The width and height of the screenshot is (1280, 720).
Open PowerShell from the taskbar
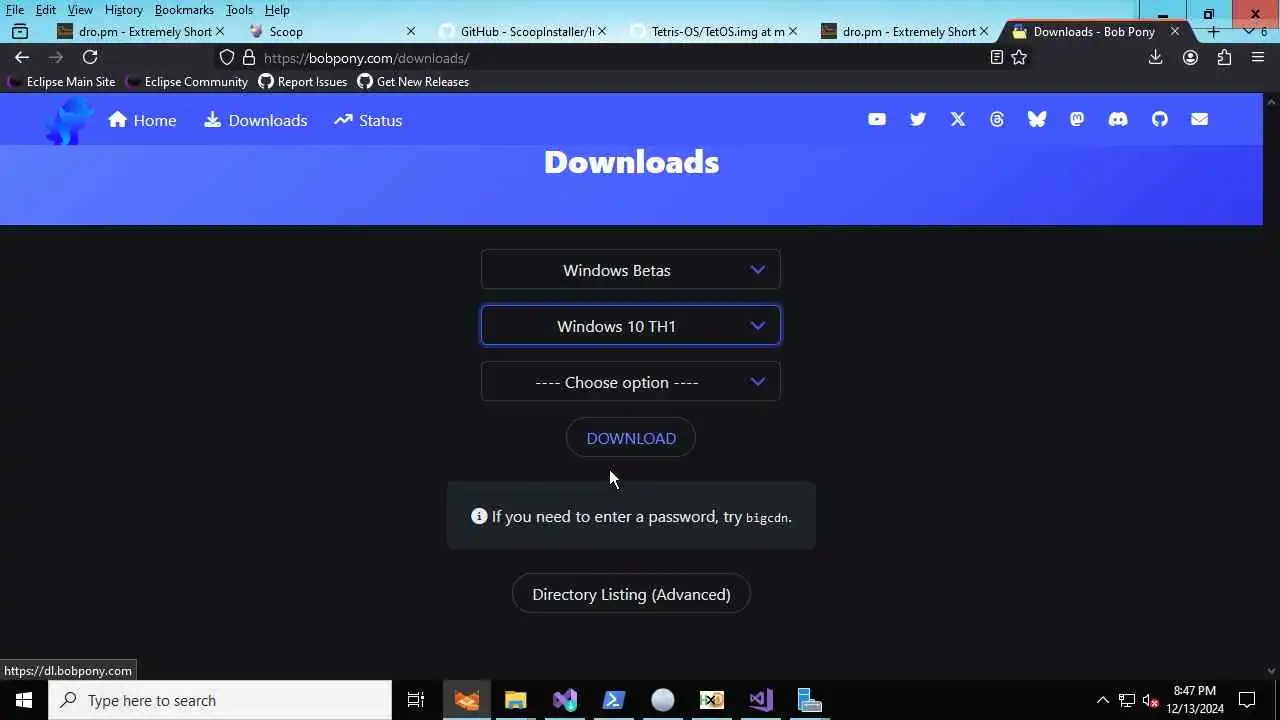[613, 700]
